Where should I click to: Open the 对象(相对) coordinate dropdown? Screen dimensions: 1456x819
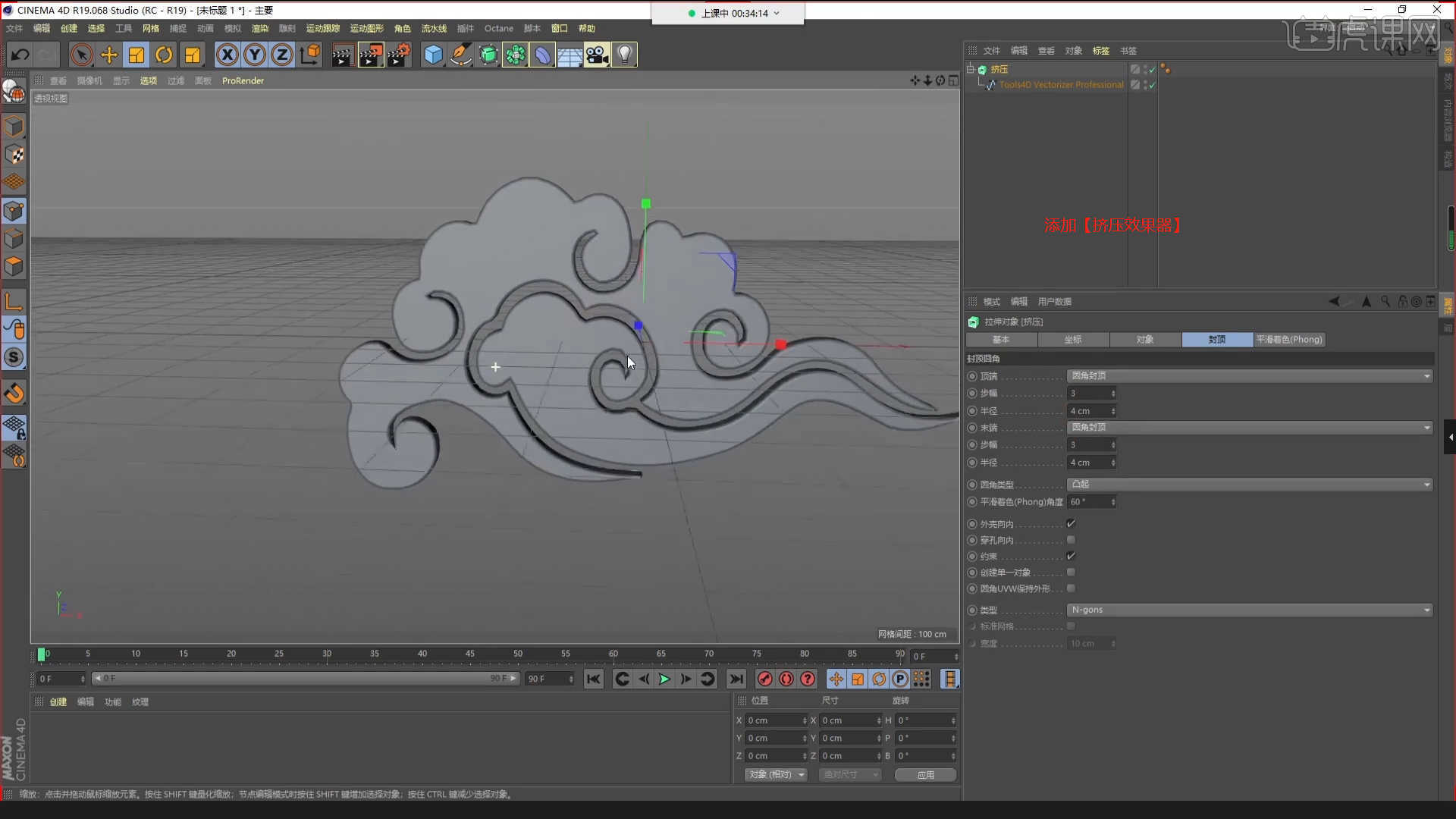pos(777,774)
